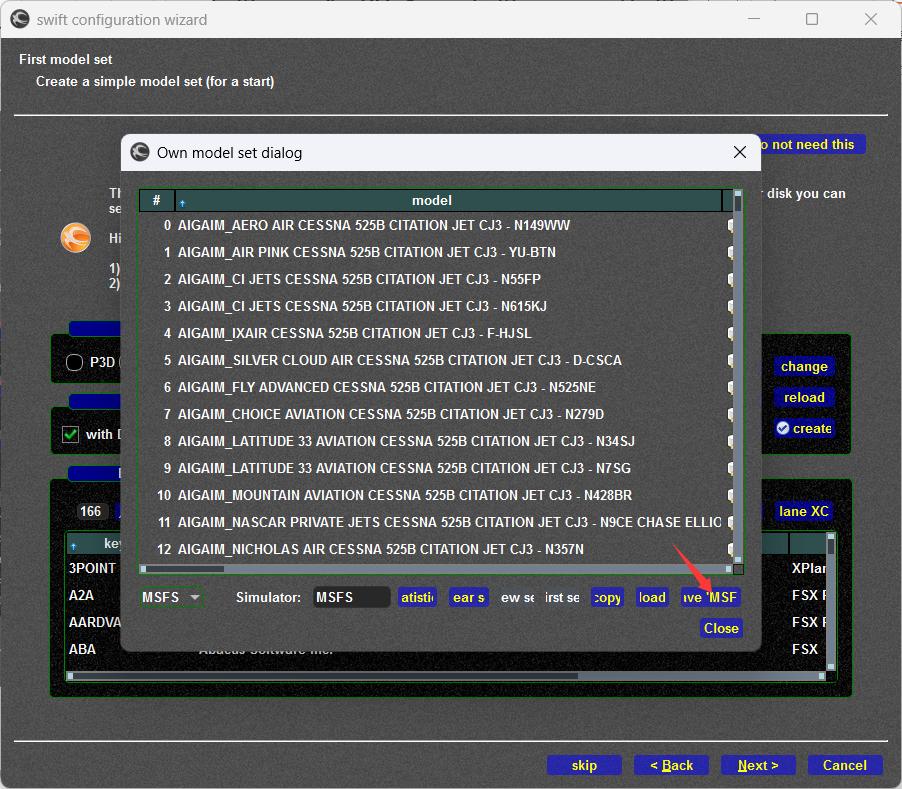Select row 5 Silver Cloud Air D-CSCA
Image resolution: width=902 pixels, height=789 pixels.
click(x=435, y=360)
